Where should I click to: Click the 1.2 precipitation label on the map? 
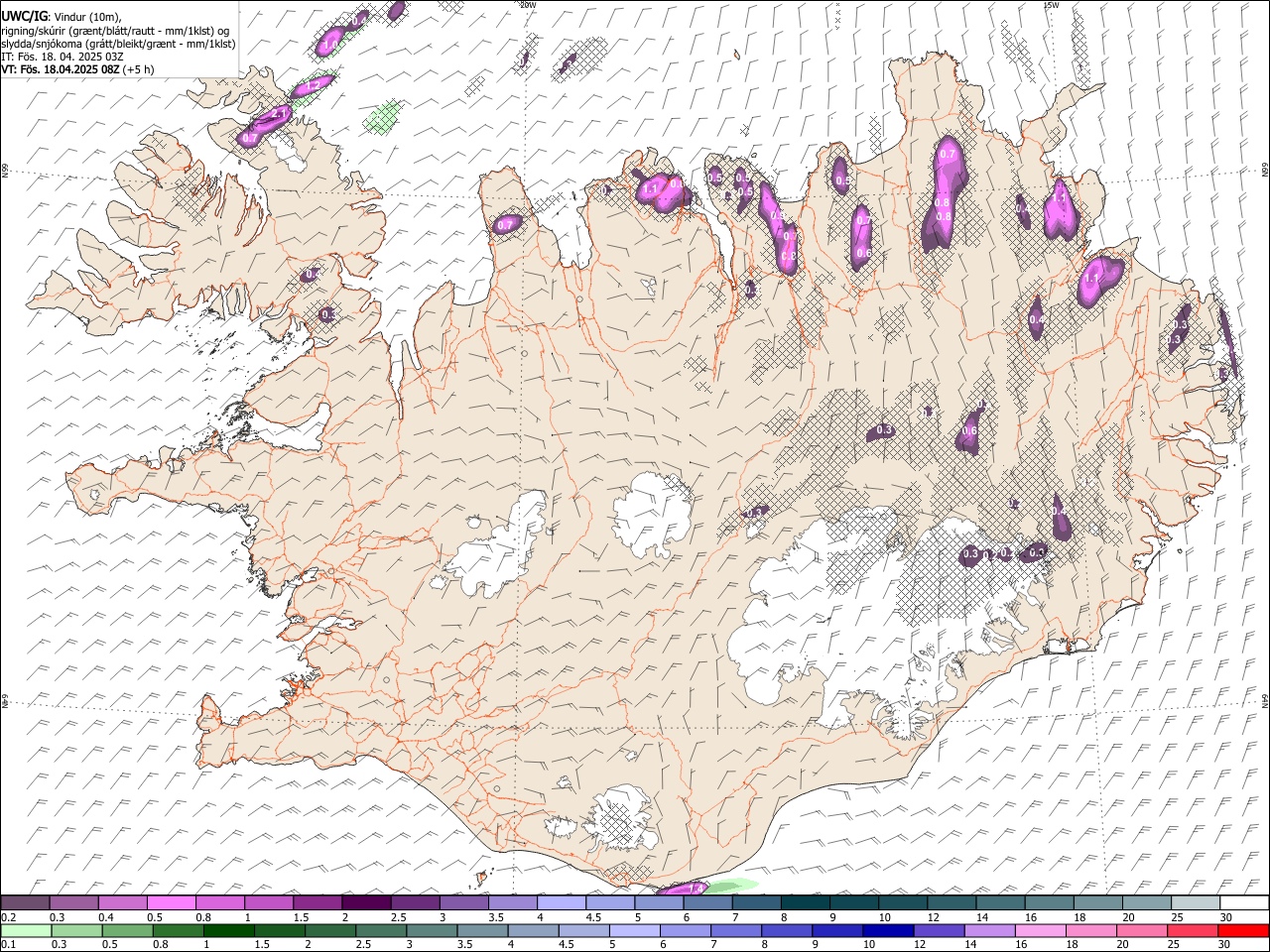point(312,87)
